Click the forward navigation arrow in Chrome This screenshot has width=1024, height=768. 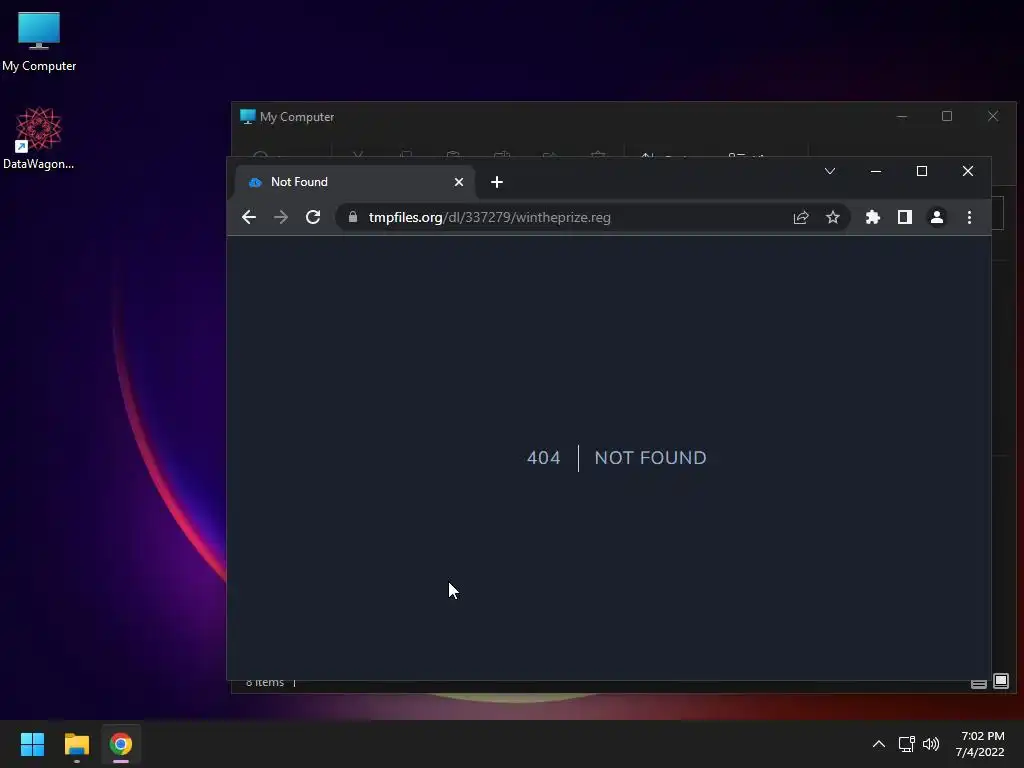tap(281, 217)
